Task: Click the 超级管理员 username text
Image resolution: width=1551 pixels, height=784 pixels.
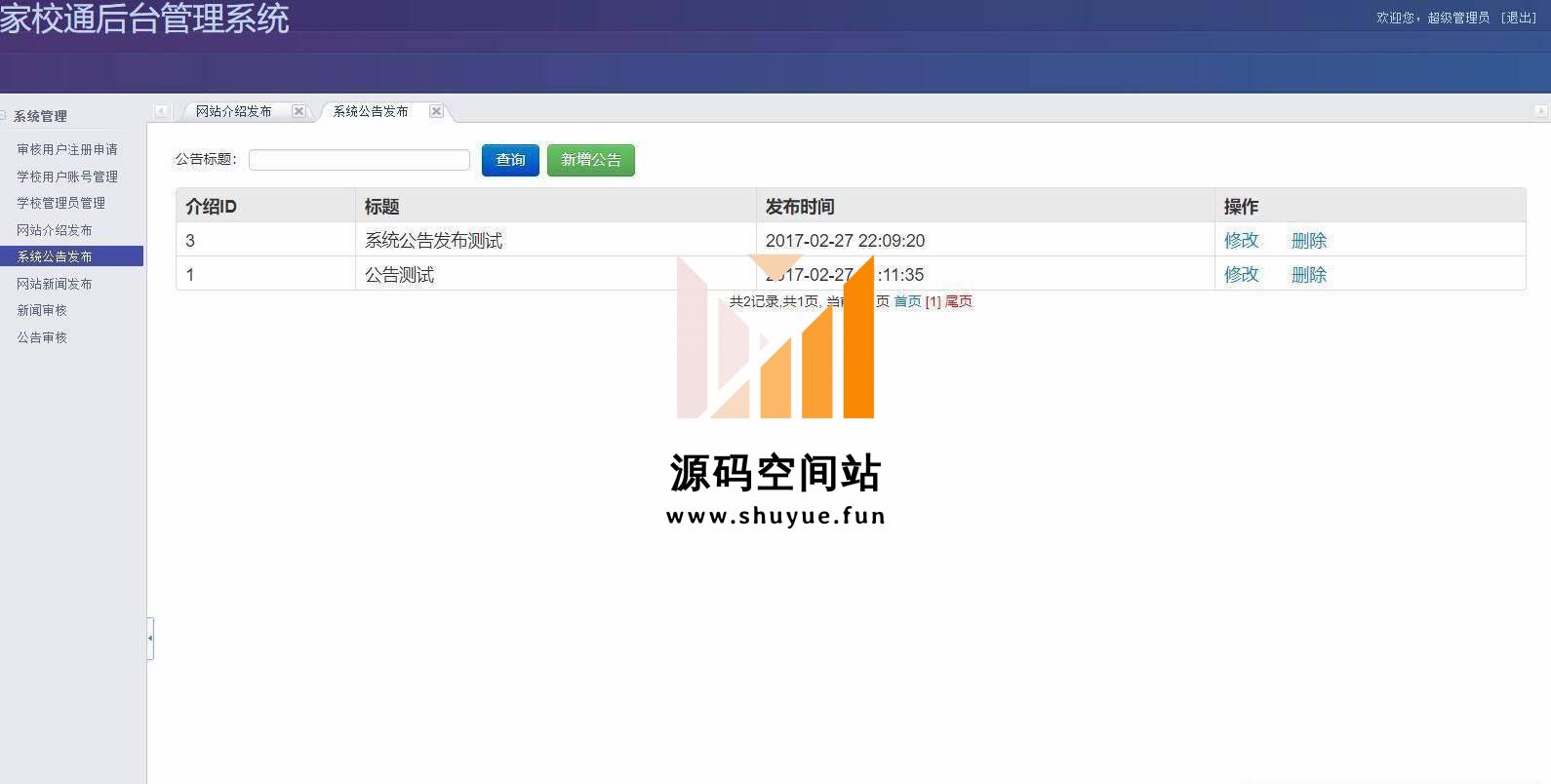Action: pyautogui.click(x=1458, y=18)
